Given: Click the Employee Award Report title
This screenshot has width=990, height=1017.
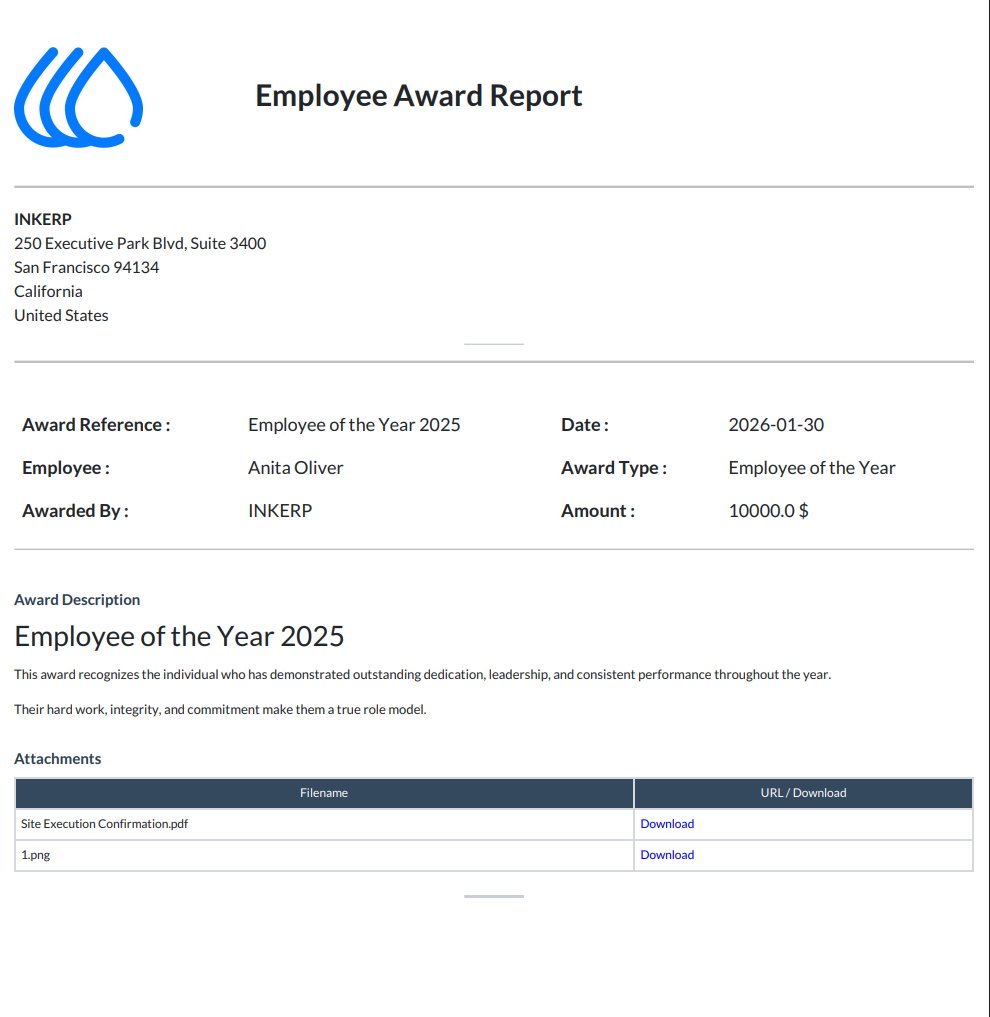Looking at the screenshot, I should pyautogui.click(x=418, y=95).
